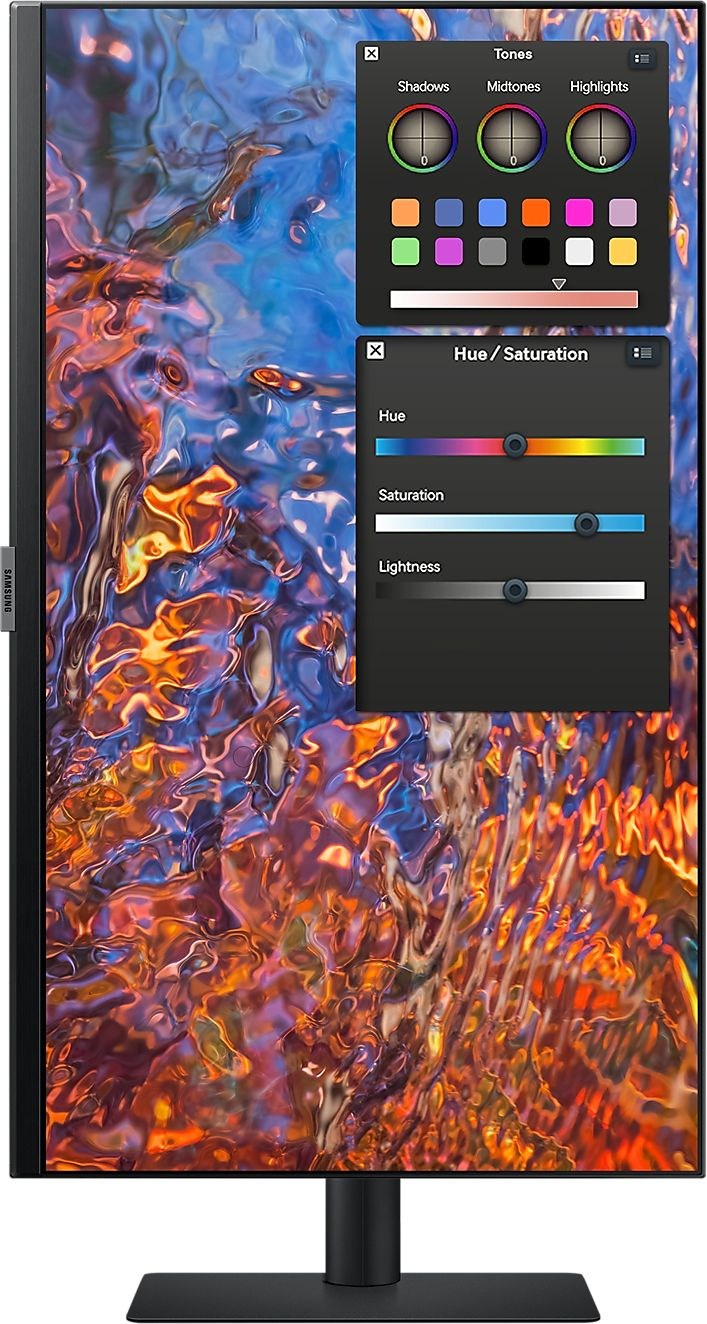
Task: Pick the white color swatch
Action: point(579,252)
